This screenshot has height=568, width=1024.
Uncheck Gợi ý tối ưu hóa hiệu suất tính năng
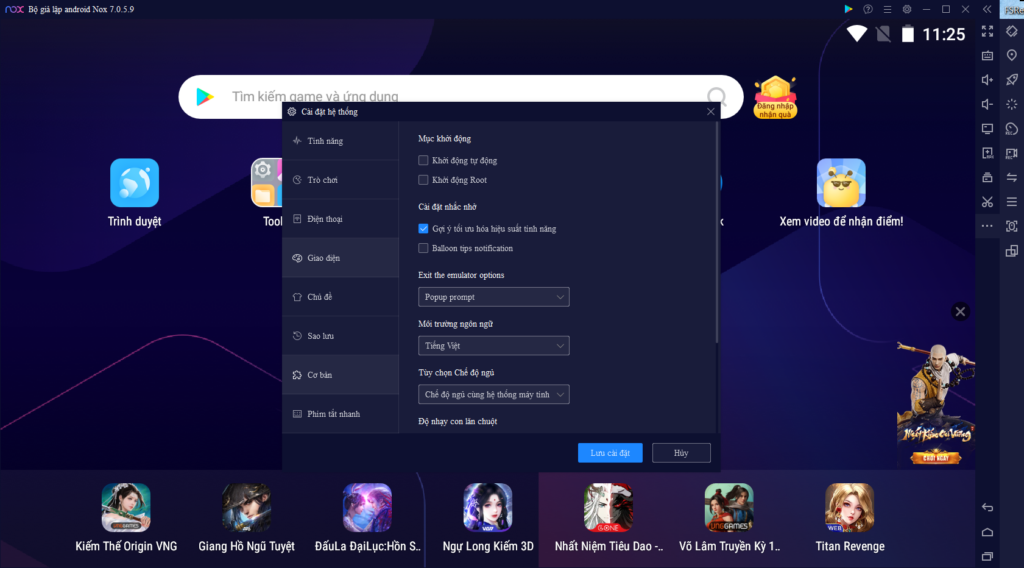tap(423, 229)
